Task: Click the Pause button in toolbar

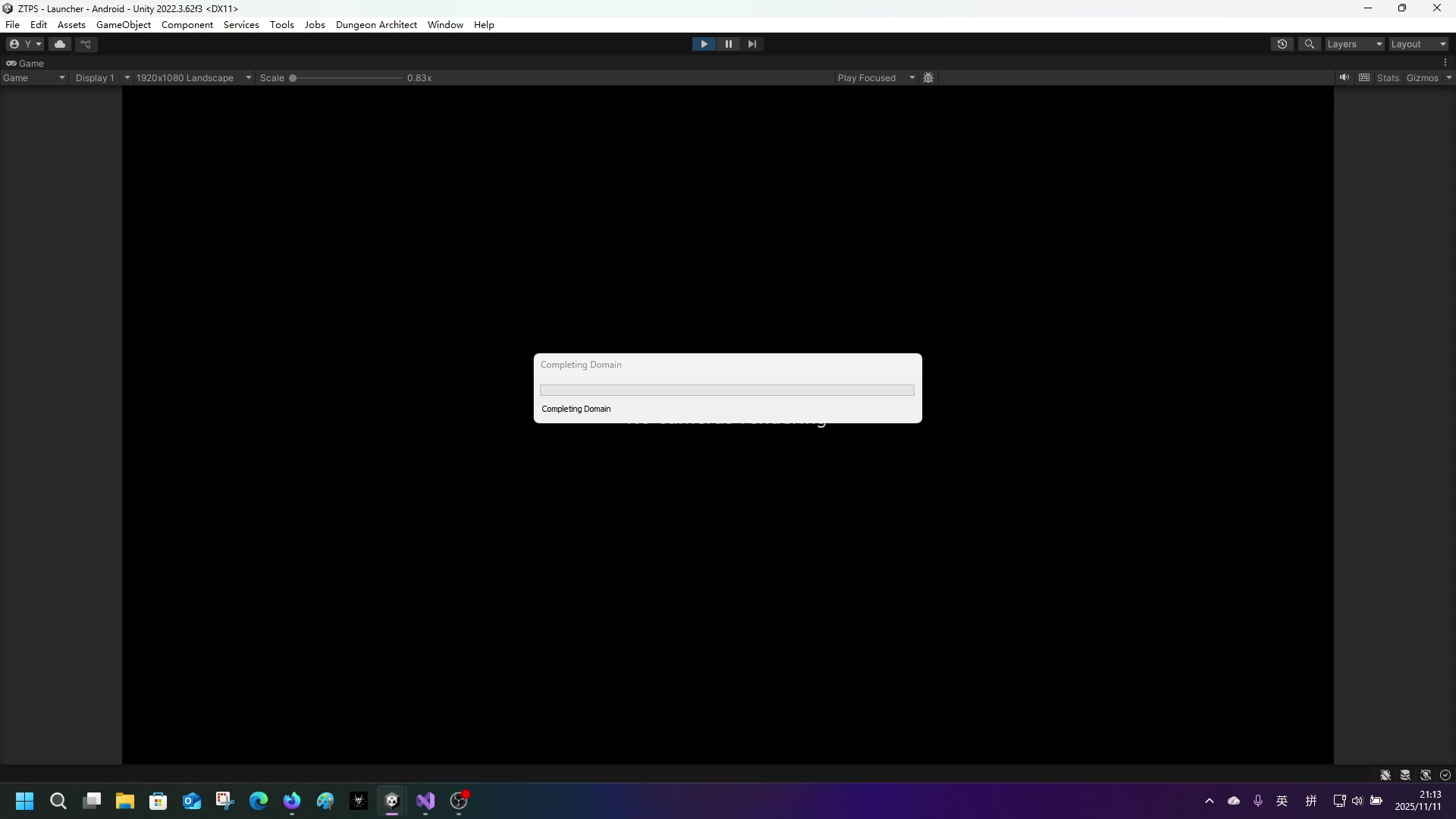Action: (x=728, y=44)
